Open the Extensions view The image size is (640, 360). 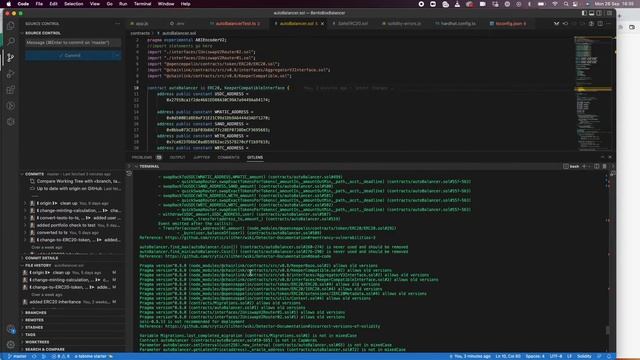click(11, 89)
